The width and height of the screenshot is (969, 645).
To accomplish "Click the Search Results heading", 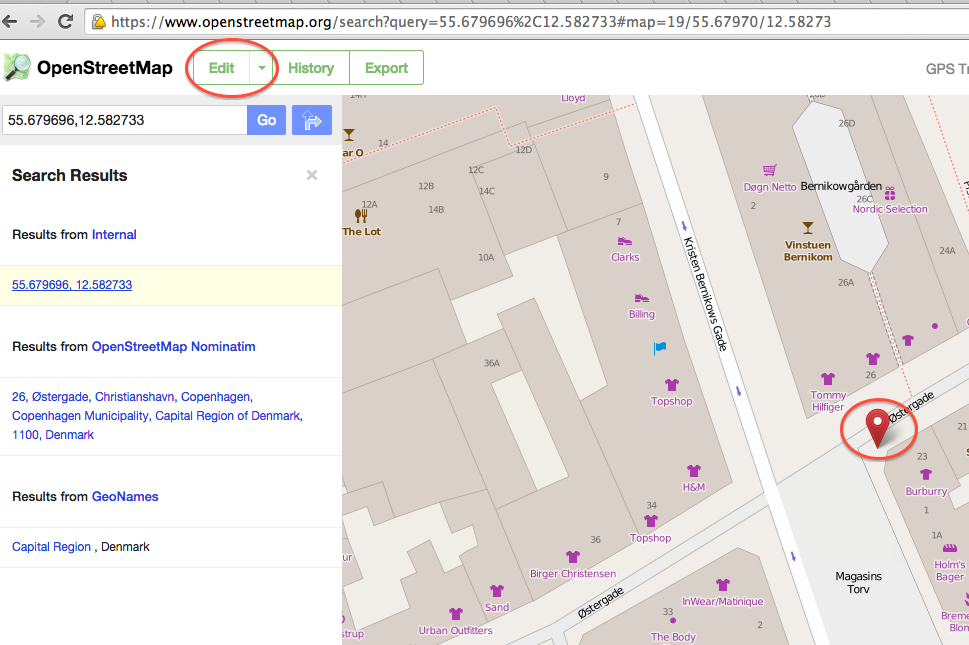I will pyautogui.click(x=69, y=175).
